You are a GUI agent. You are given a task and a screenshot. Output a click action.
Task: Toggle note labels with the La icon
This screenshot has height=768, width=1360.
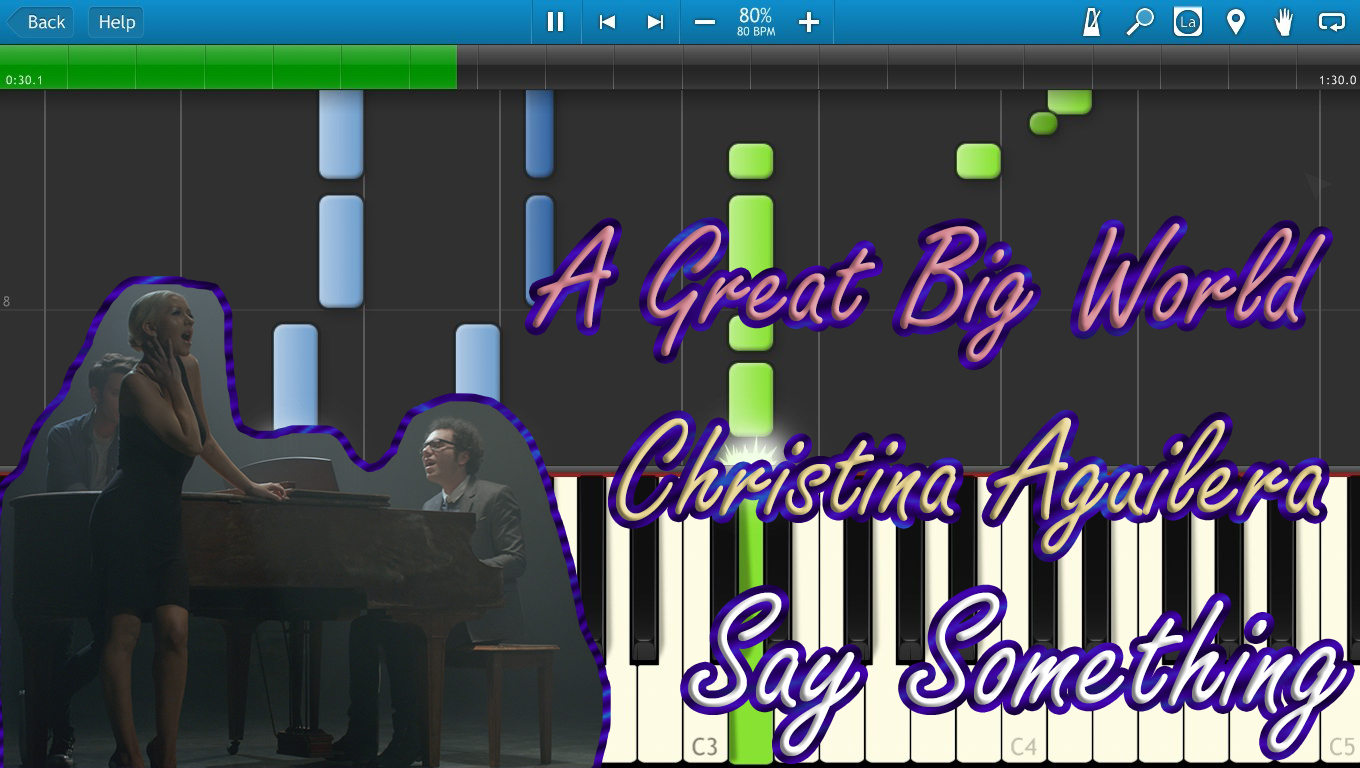(x=1188, y=22)
